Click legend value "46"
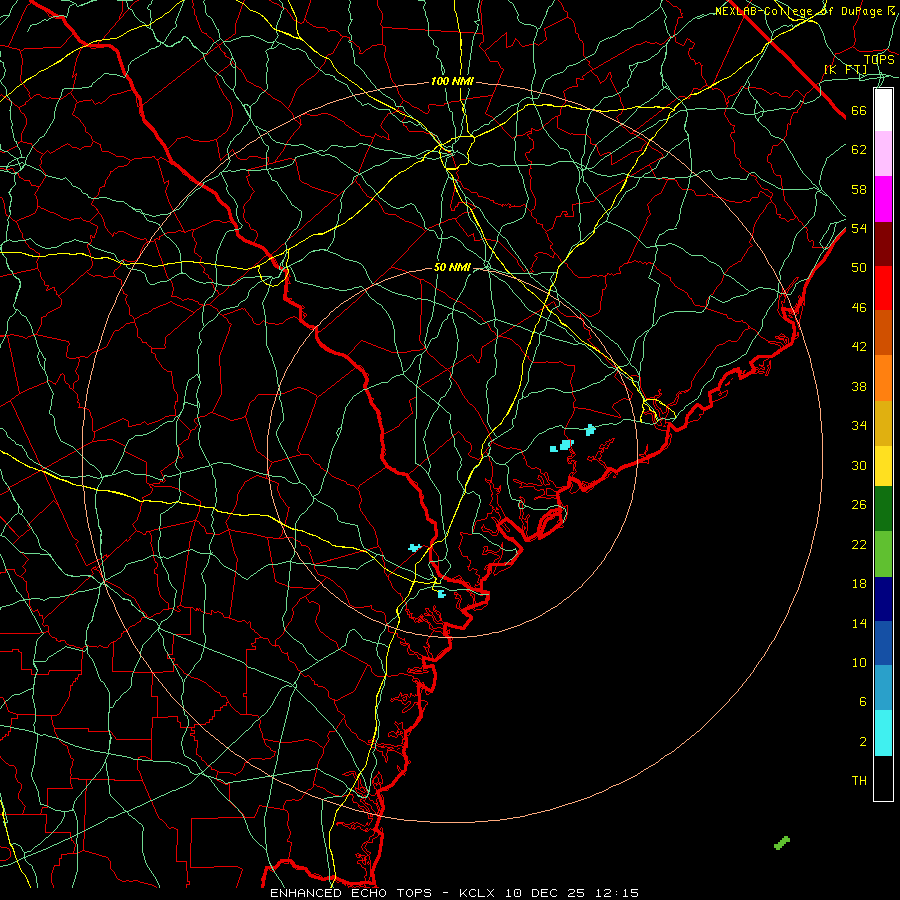The width and height of the screenshot is (900, 900). click(x=859, y=308)
